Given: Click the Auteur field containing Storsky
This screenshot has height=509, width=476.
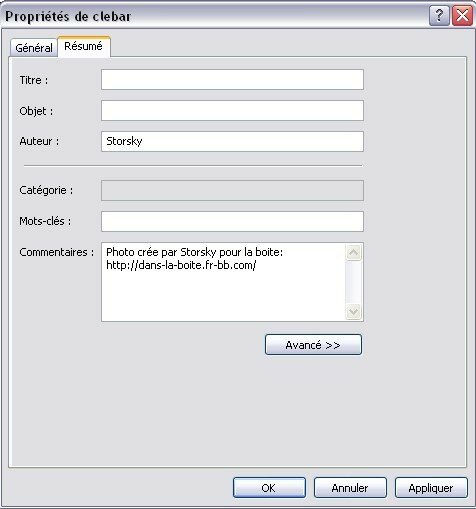Looking at the screenshot, I should 232,141.
